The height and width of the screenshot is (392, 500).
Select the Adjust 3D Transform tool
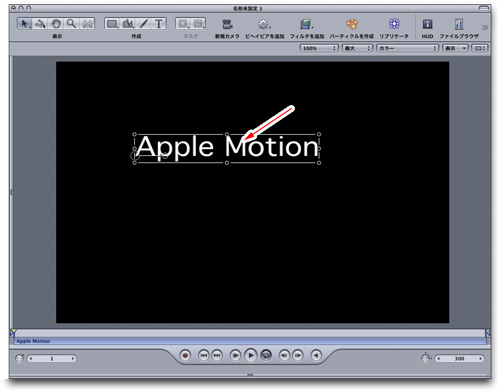41,24
